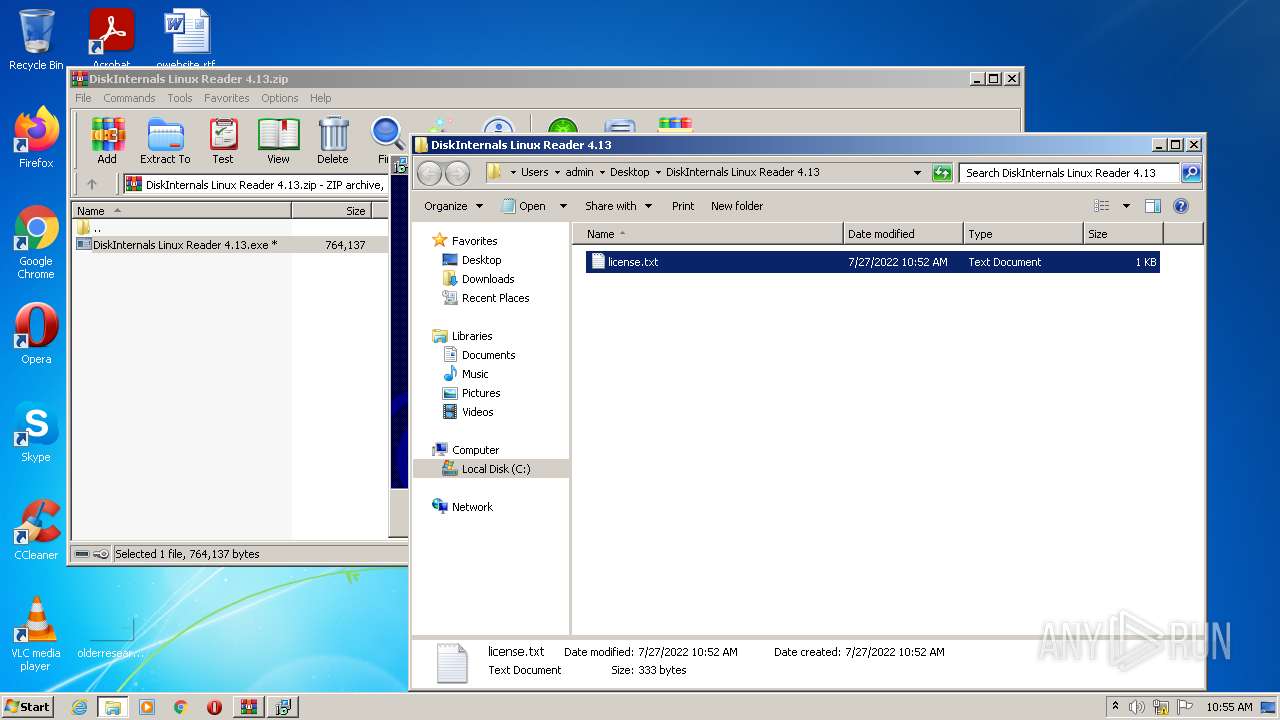This screenshot has height=720, width=1280.
Task: Open WinRAR Options menu
Action: pos(280,98)
